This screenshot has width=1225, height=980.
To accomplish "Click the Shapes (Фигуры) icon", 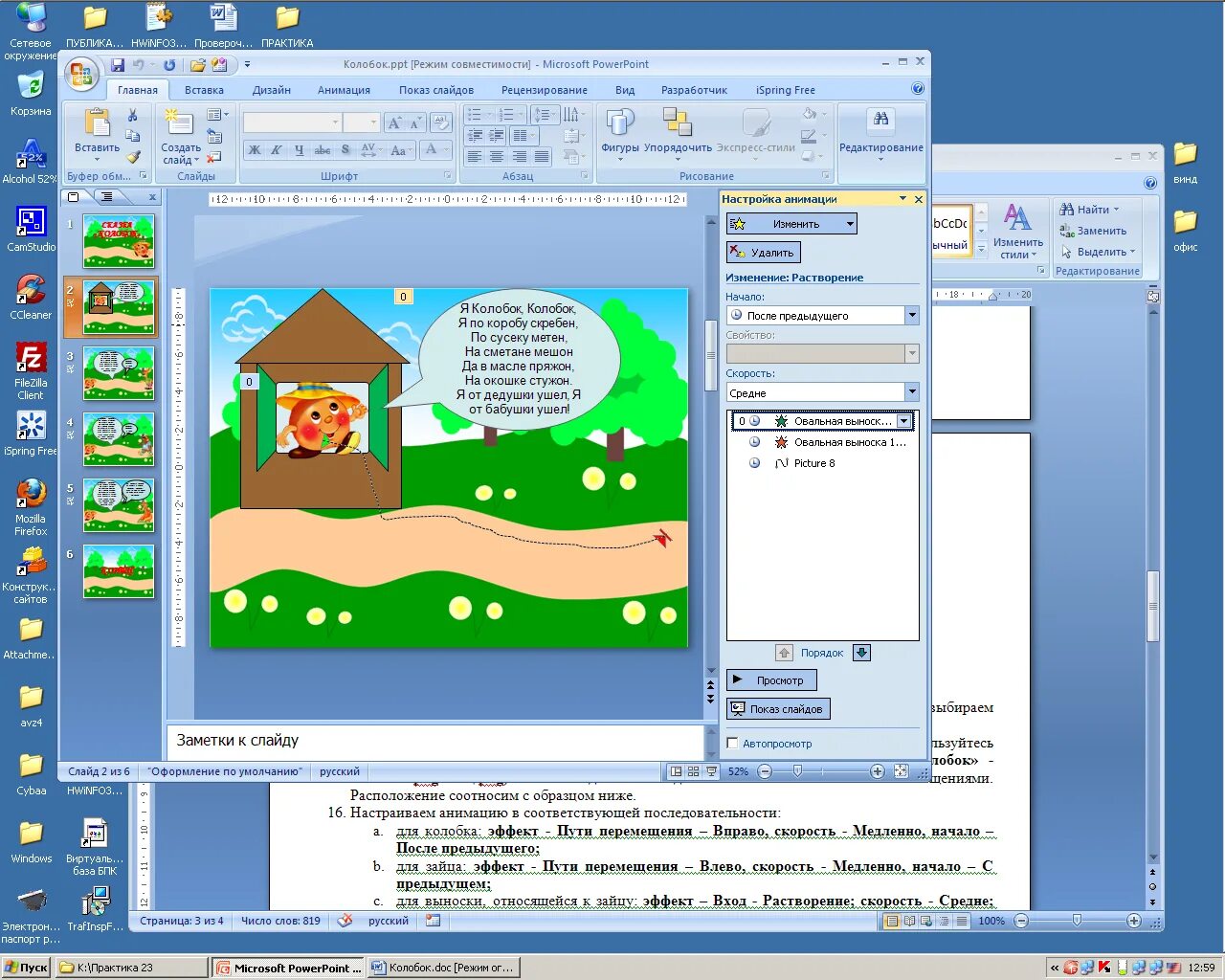I will (x=620, y=122).
